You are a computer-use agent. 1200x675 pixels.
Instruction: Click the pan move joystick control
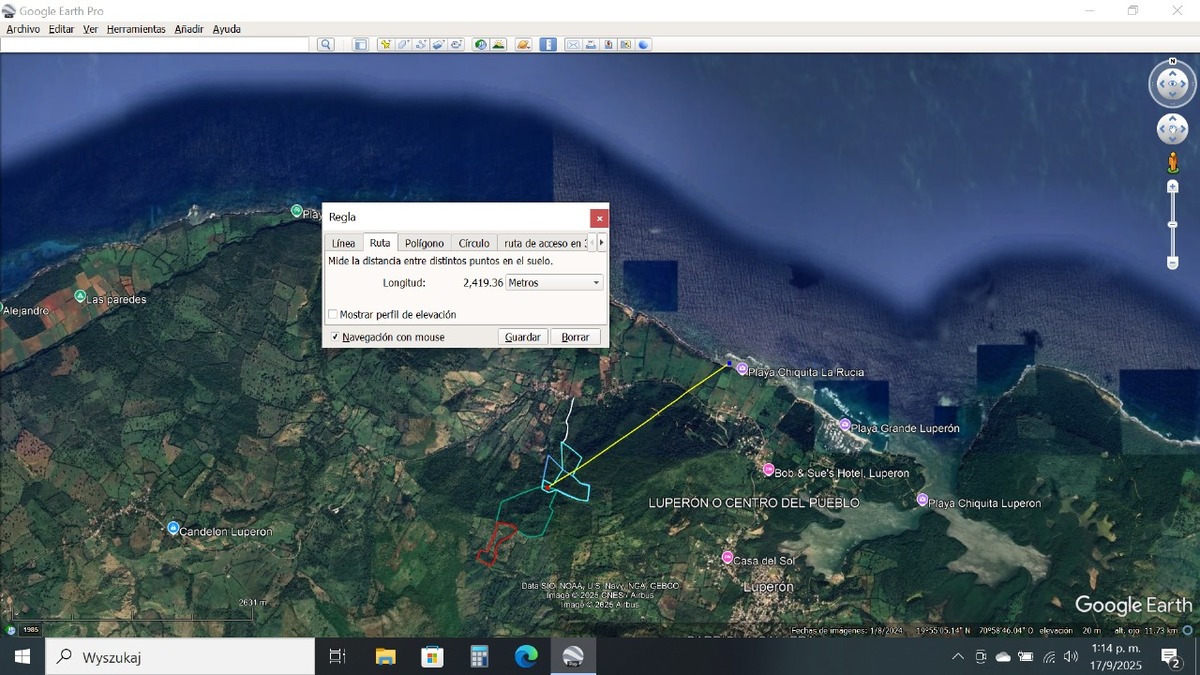(1172, 129)
